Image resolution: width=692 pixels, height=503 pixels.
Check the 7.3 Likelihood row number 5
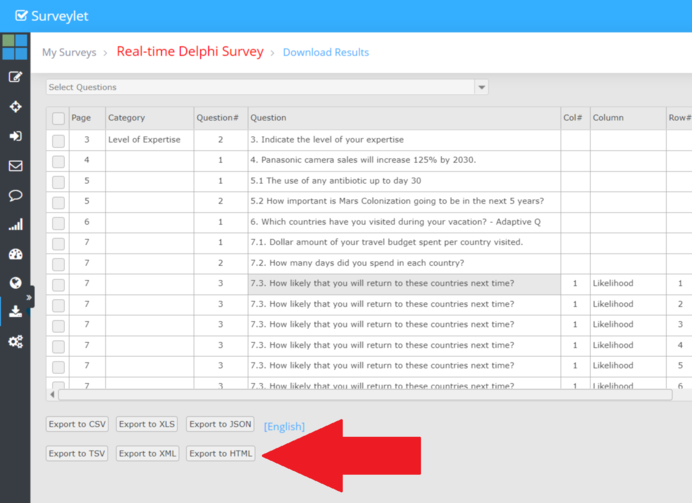pyautogui.click(x=58, y=367)
